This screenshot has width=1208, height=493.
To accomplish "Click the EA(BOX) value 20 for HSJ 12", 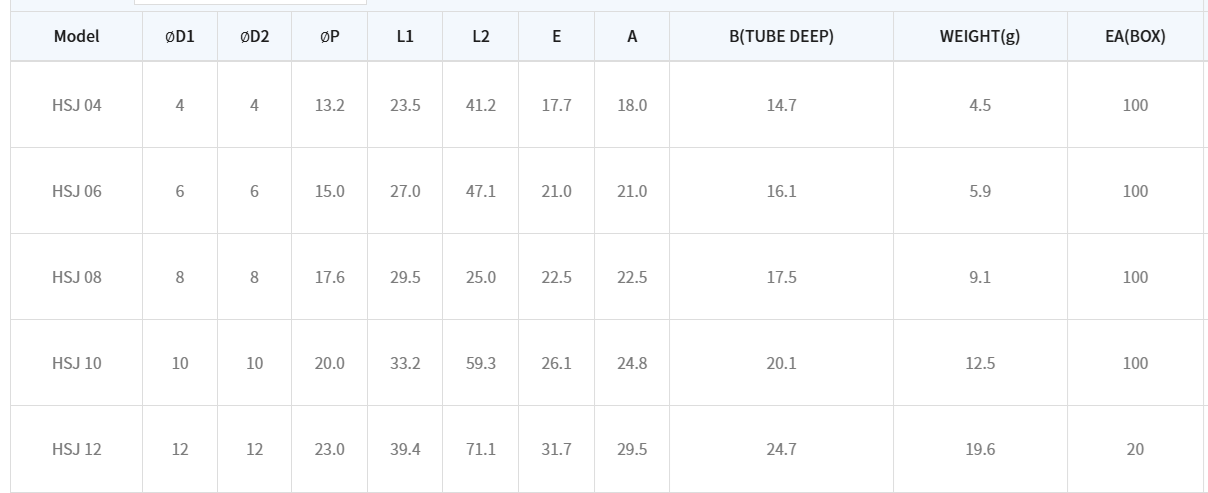I will 1135,449.
